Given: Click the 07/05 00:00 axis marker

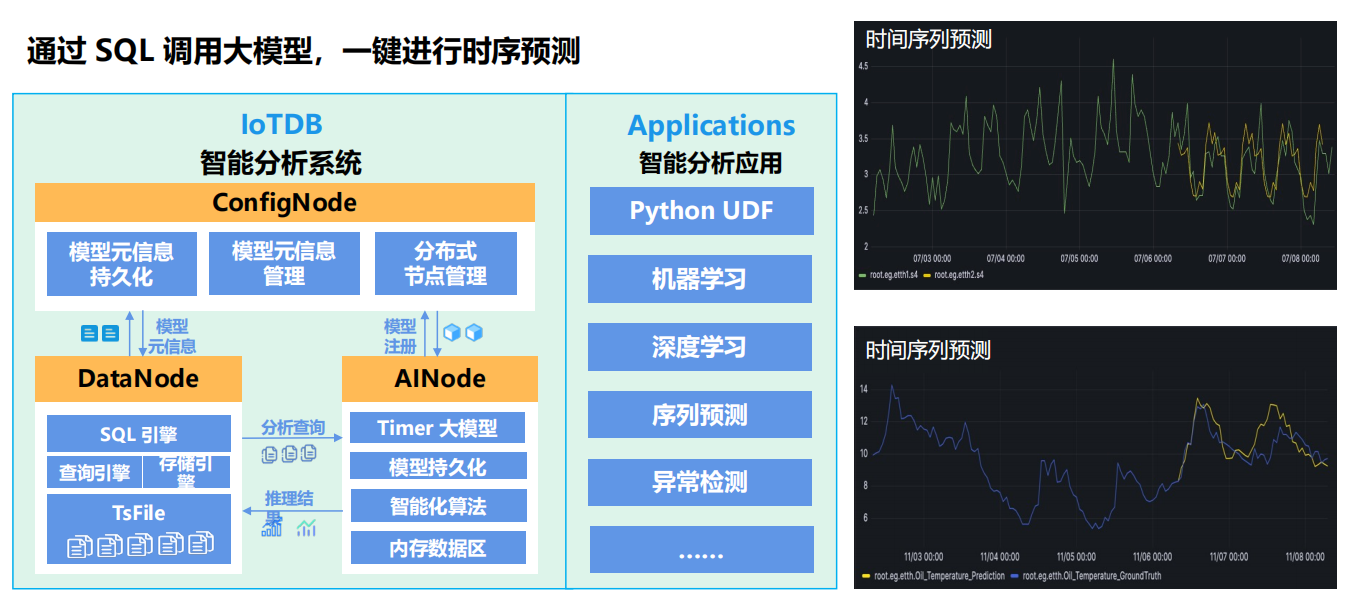Looking at the screenshot, I should click(x=1079, y=258).
